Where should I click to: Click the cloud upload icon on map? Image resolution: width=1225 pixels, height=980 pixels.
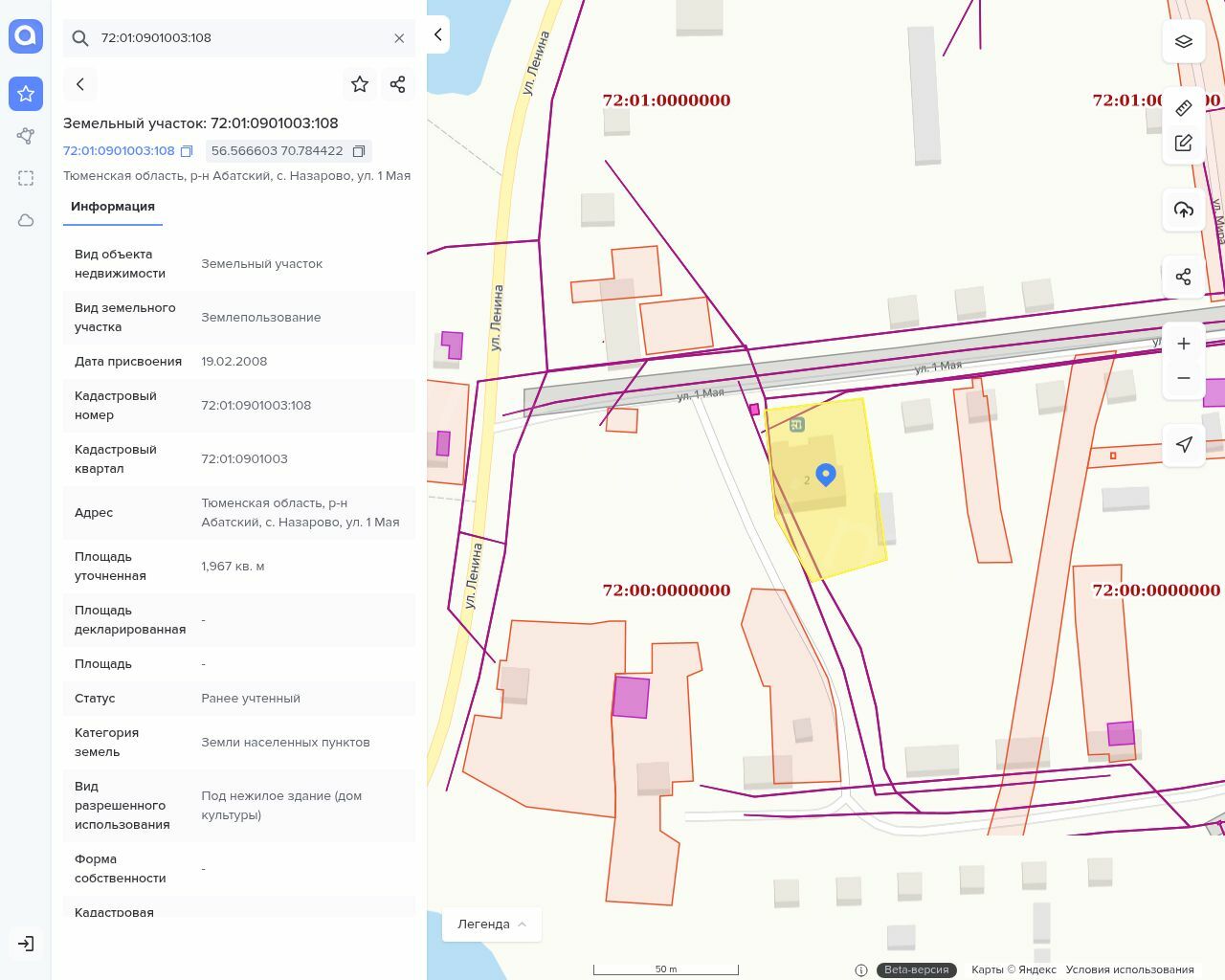click(x=1183, y=210)
